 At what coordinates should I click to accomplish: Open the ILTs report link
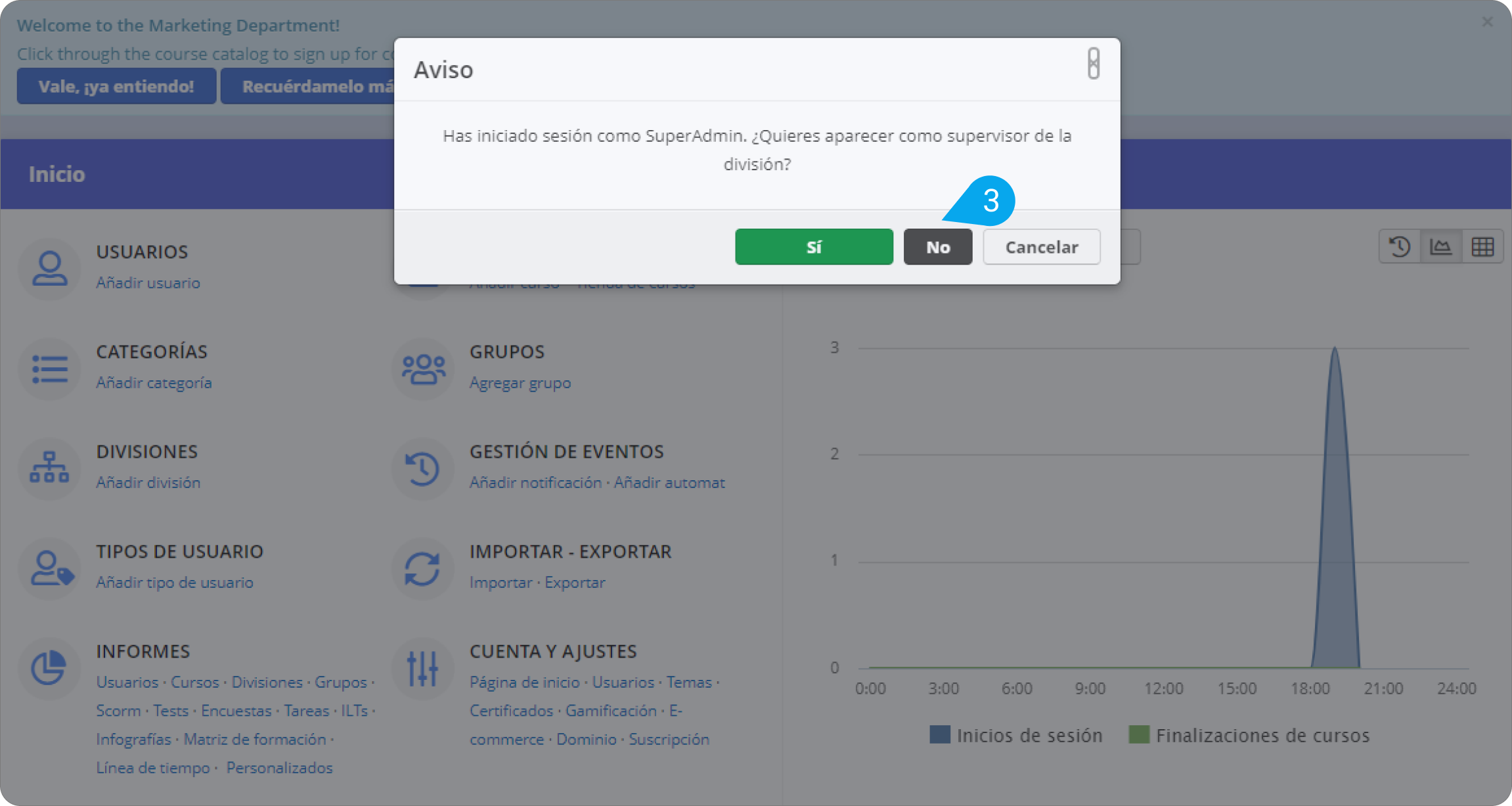point(355,710)
